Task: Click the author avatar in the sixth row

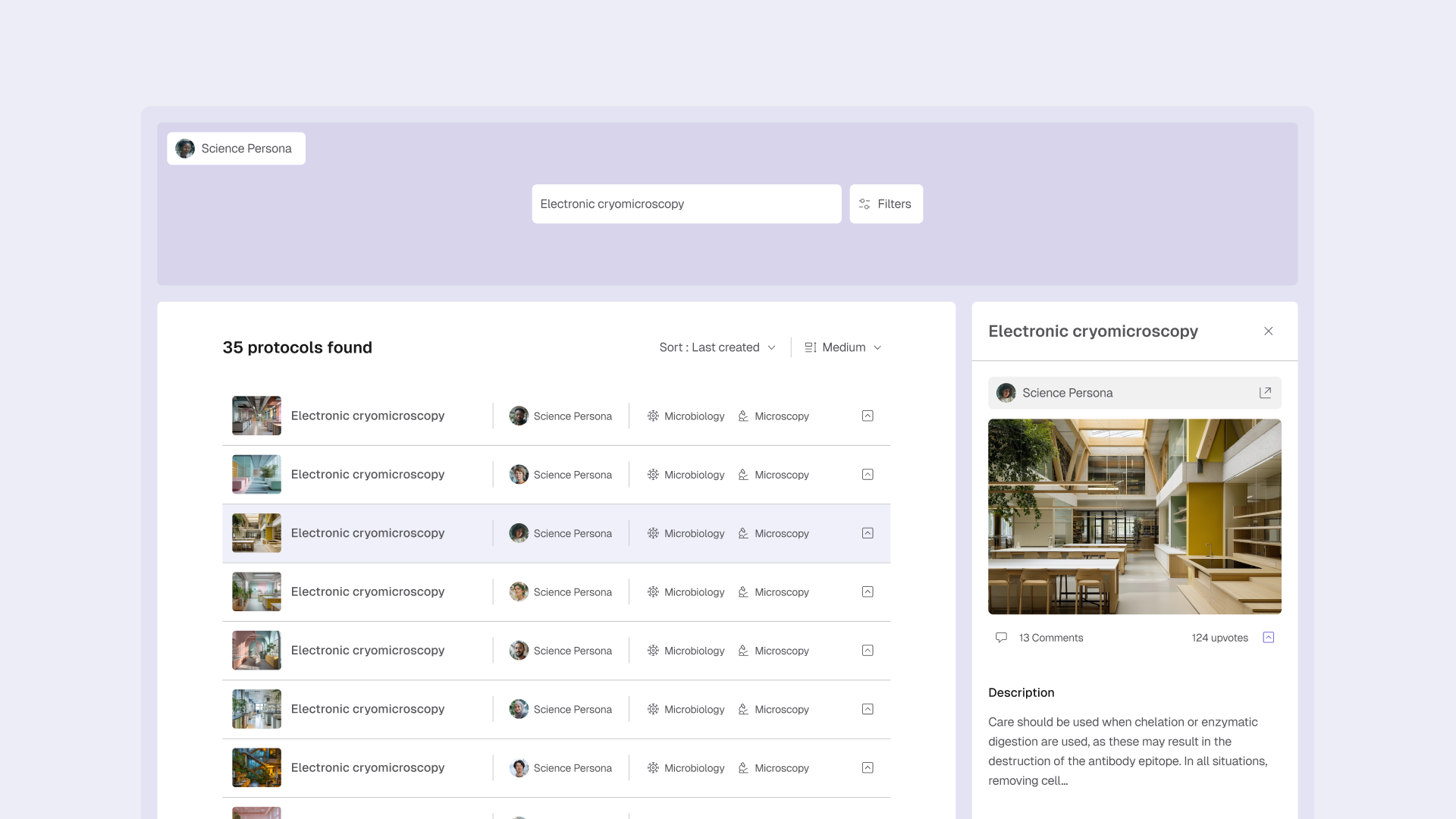Action: (519, 709)
